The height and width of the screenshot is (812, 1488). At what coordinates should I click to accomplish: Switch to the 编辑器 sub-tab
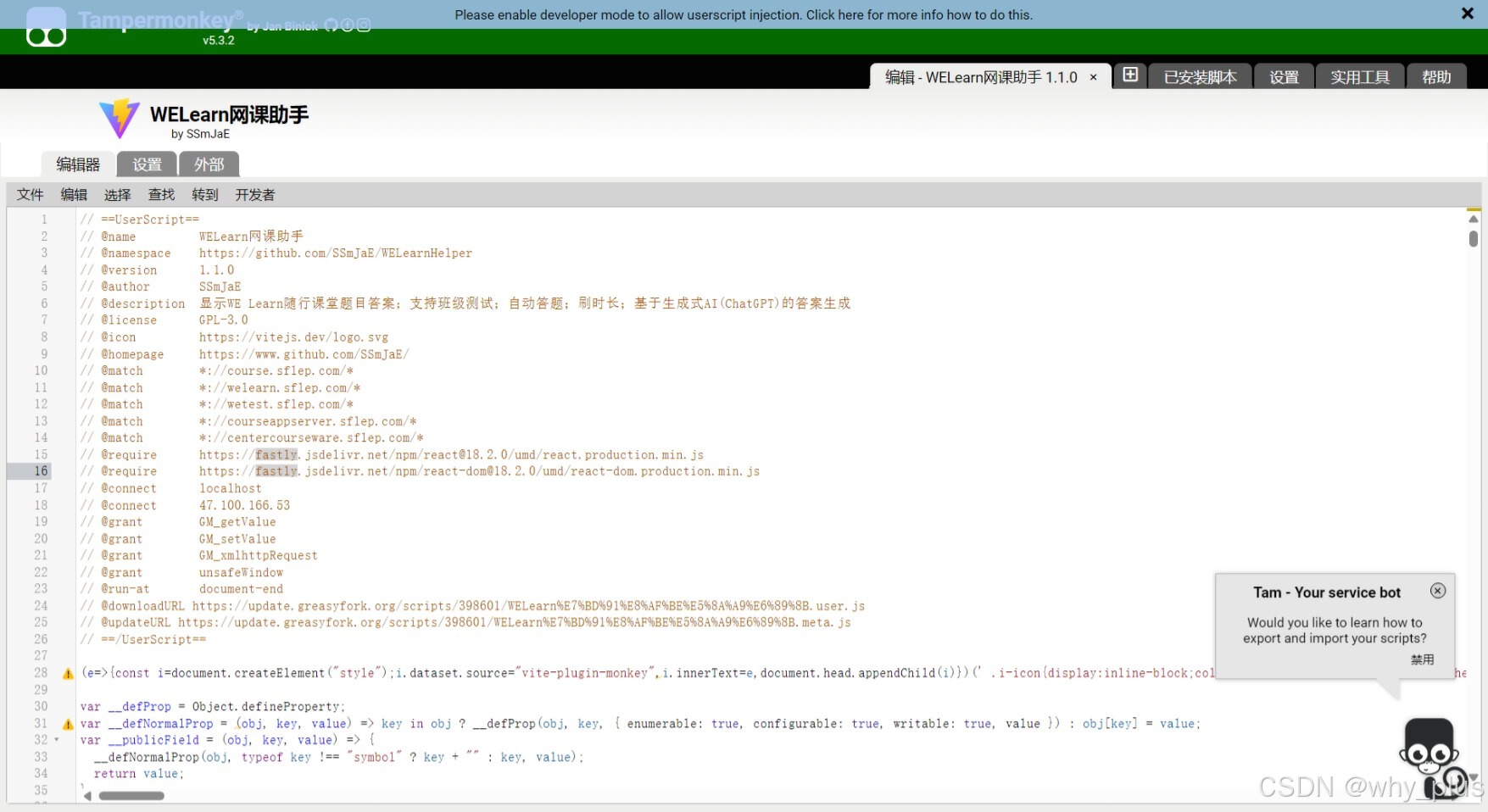(x=78, y=164)
